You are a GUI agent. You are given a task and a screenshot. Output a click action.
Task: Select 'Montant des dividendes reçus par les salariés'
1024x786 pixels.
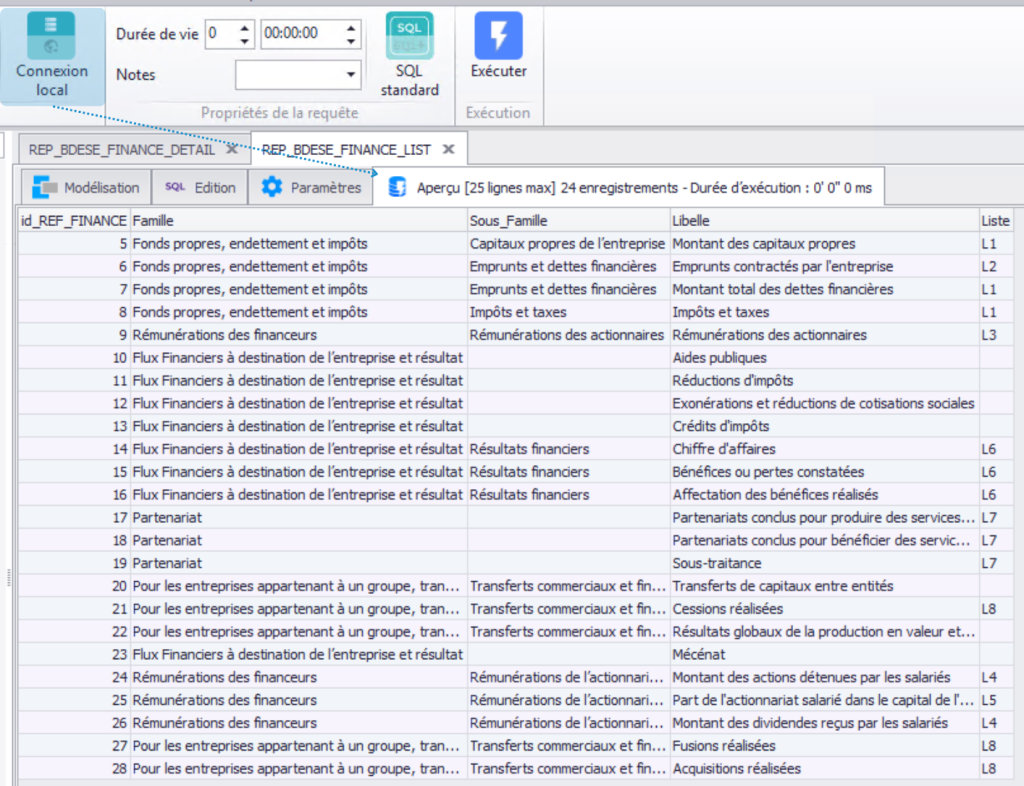[824, 723]
